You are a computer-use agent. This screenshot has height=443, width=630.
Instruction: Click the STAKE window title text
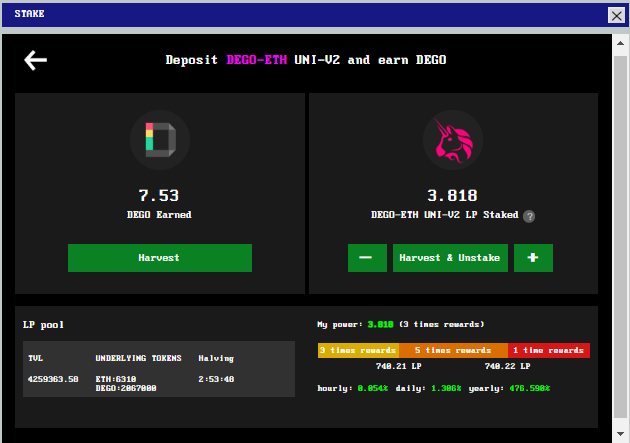(x=29, y=14)
